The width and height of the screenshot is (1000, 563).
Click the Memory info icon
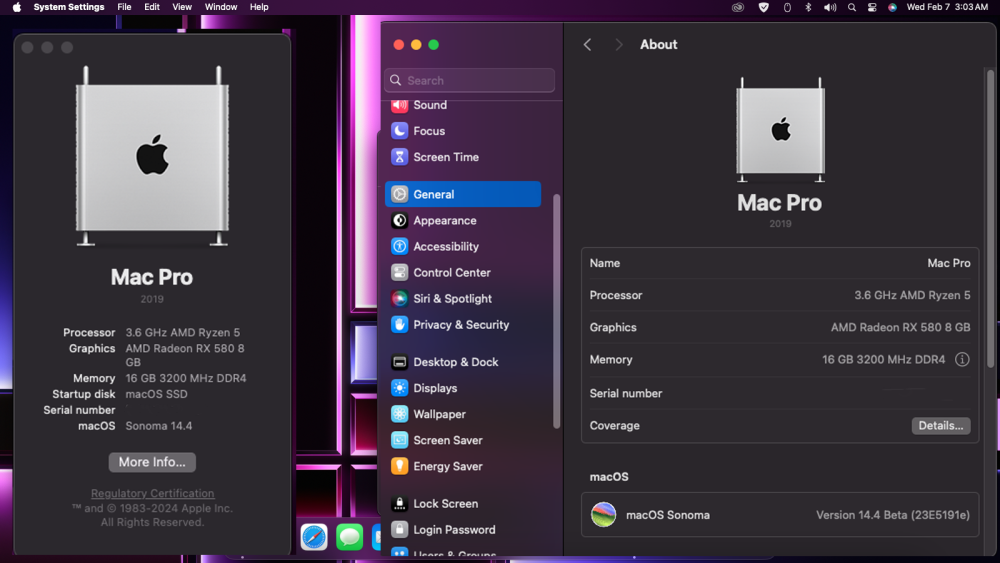tap(962, 360)
